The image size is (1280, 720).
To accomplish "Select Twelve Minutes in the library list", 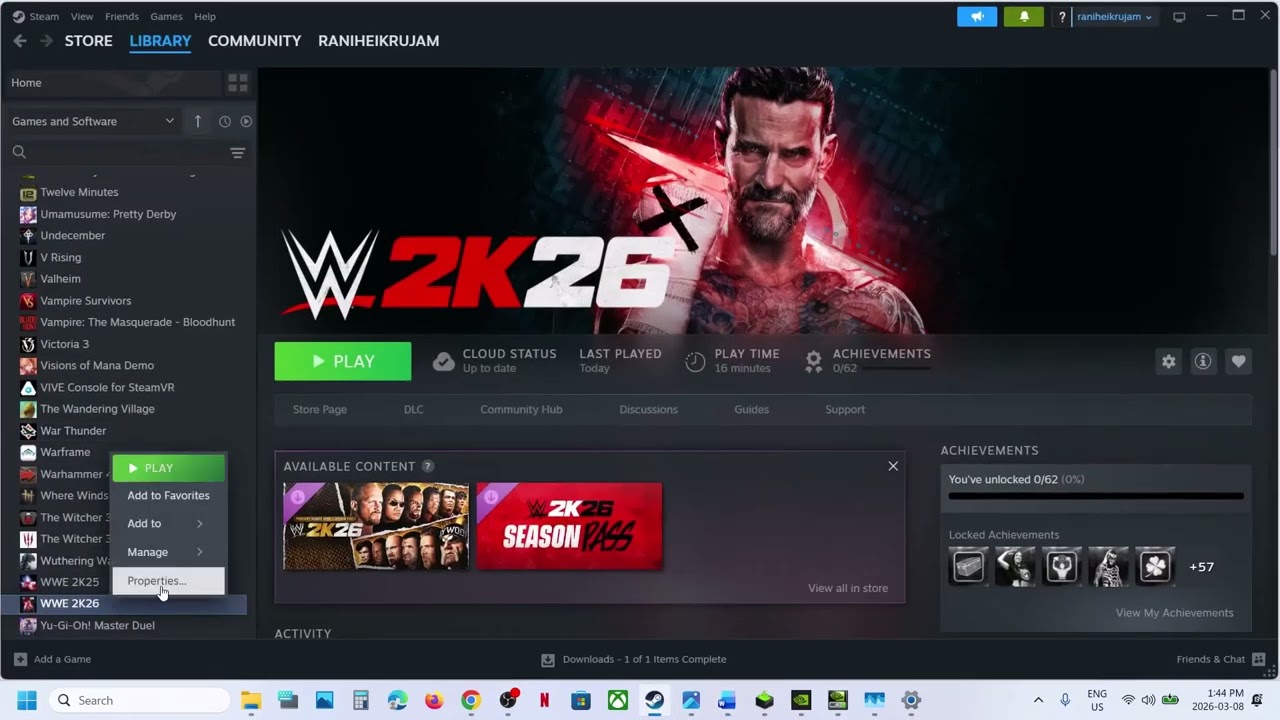I will (x=79, y=192).
